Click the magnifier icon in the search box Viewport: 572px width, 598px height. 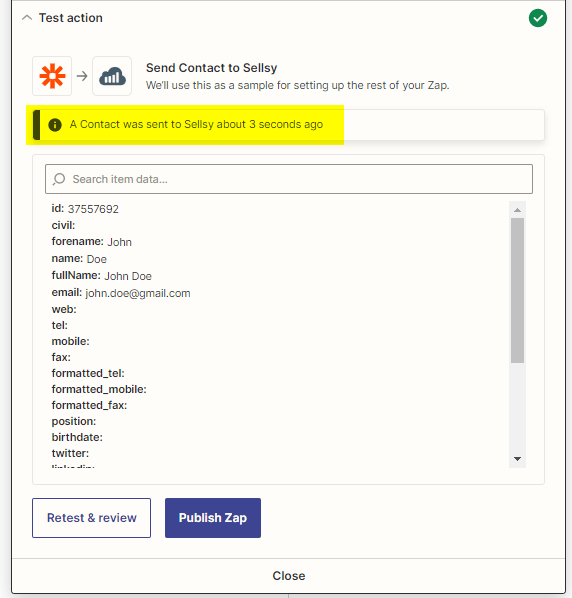(x=59, y=179)
